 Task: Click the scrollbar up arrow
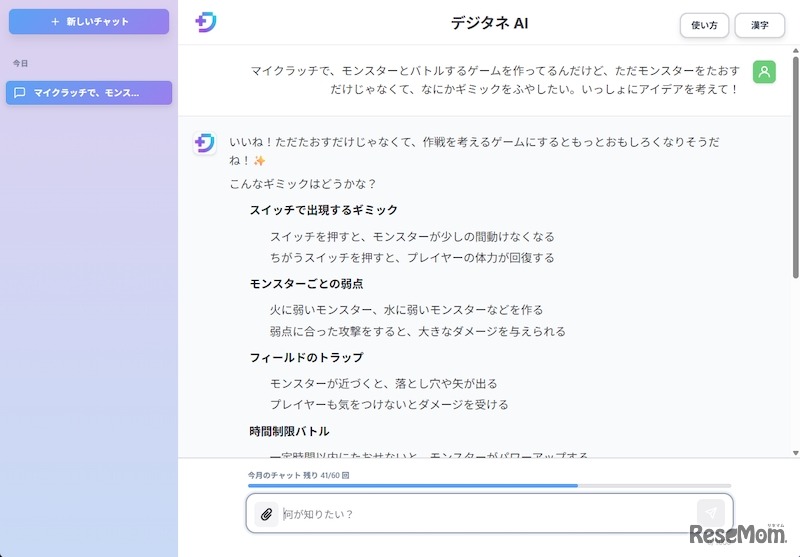(x=795, y=50)
